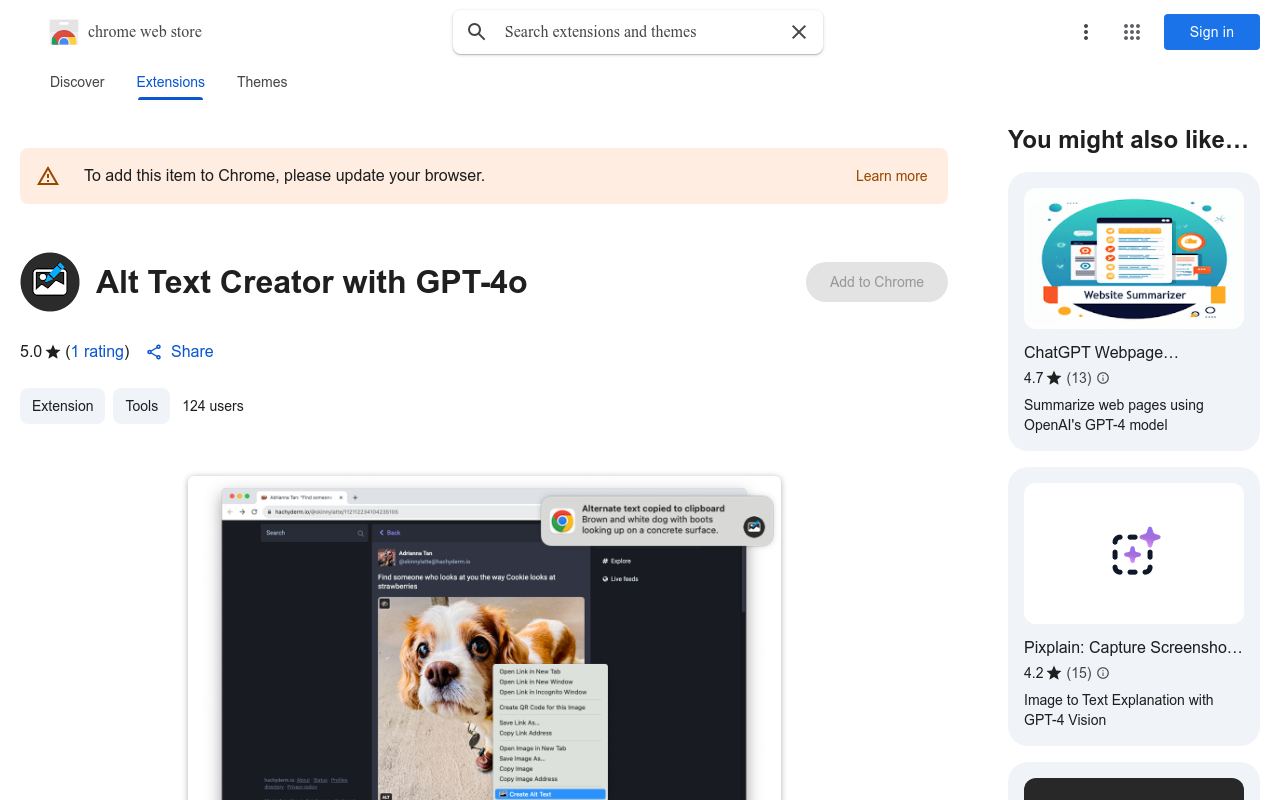Click the warning triangle icon in banner
Screen dimensions: 1280x800
(48, 176)
